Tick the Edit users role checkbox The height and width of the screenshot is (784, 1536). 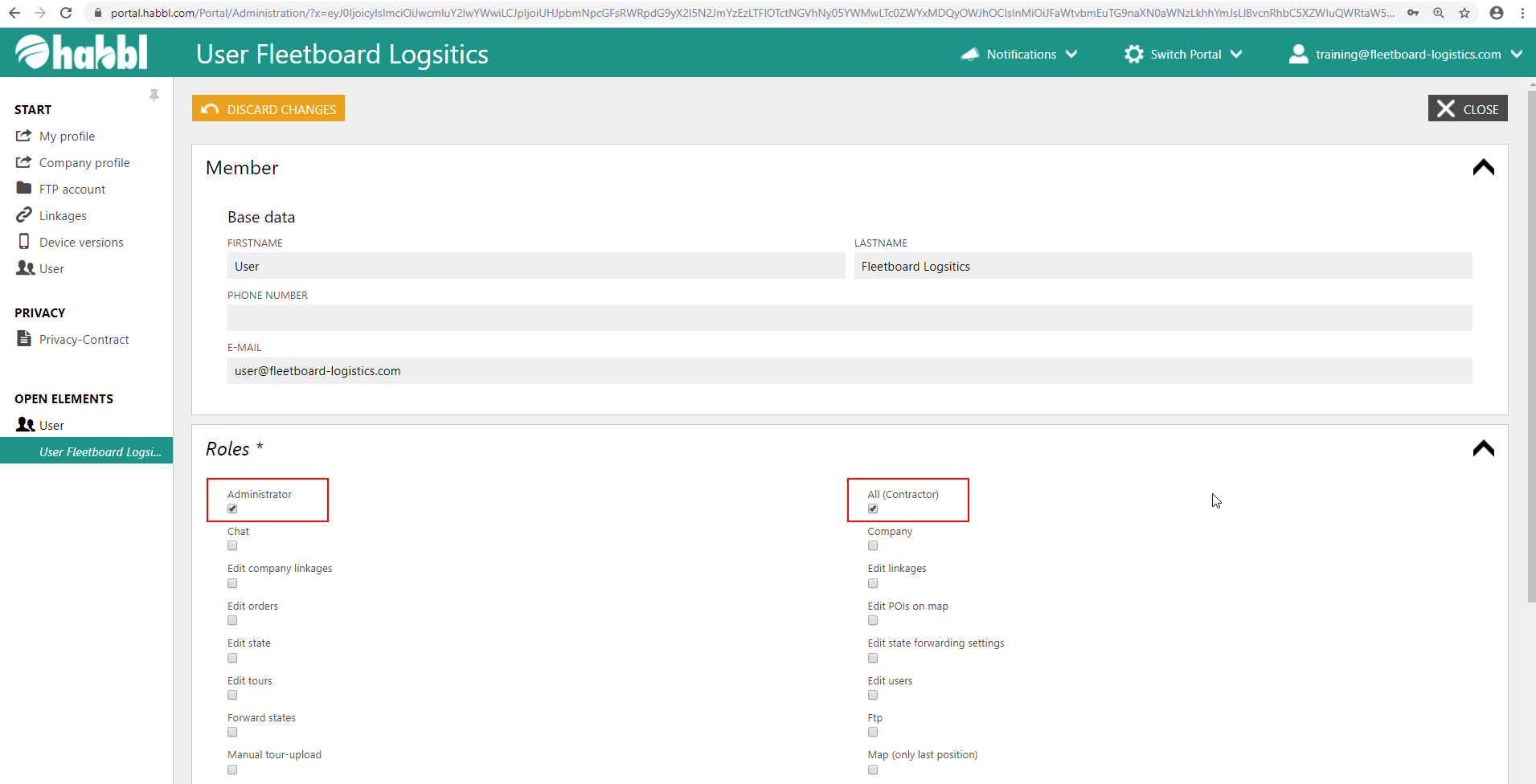(x=873, y=696)
